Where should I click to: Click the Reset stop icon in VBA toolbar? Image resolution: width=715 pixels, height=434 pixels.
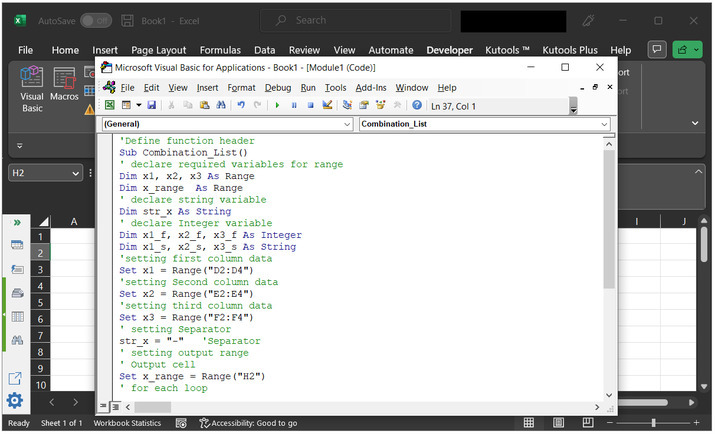coord(310,105)
